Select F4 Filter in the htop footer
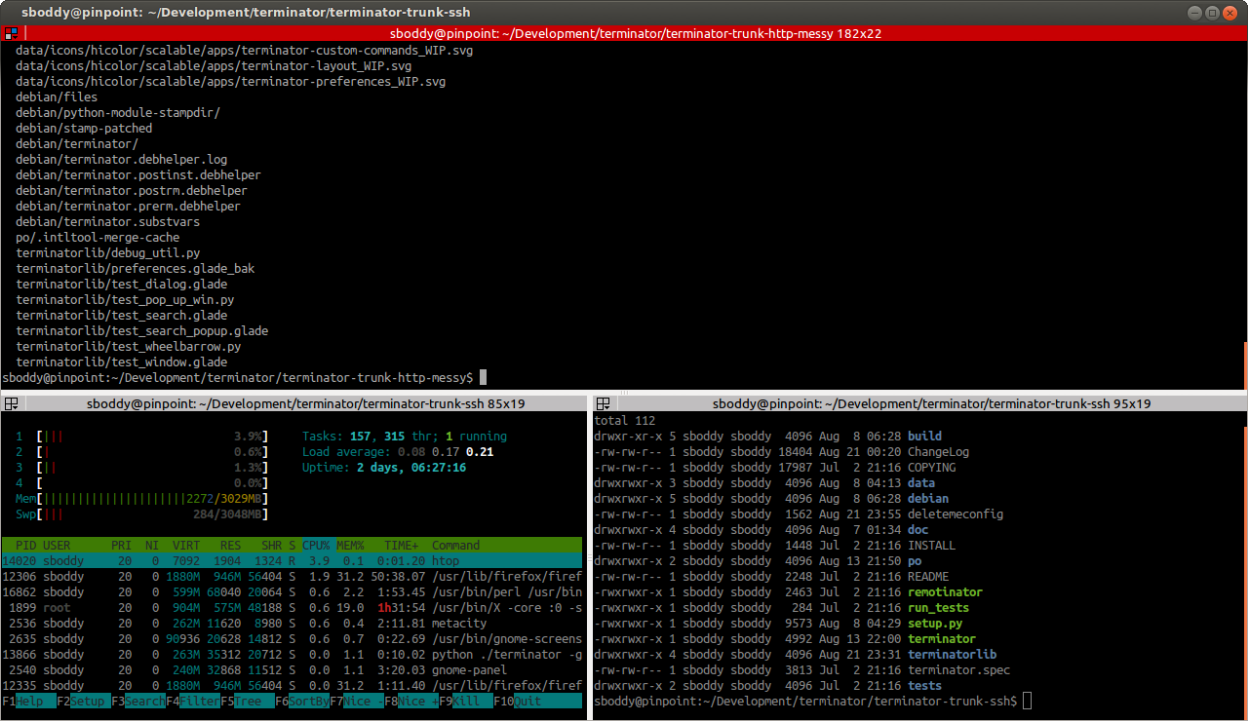1248x721 pixels. [192, 702]
